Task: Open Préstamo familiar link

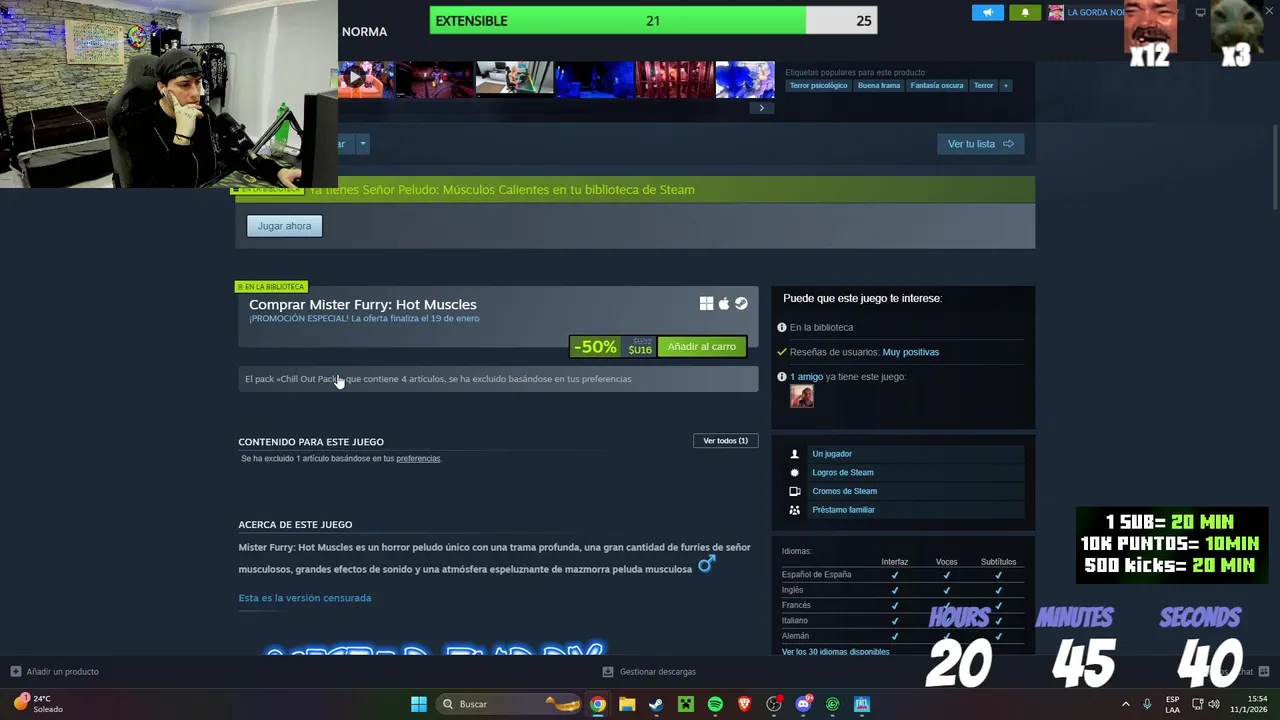Action: tap(843, 510)
